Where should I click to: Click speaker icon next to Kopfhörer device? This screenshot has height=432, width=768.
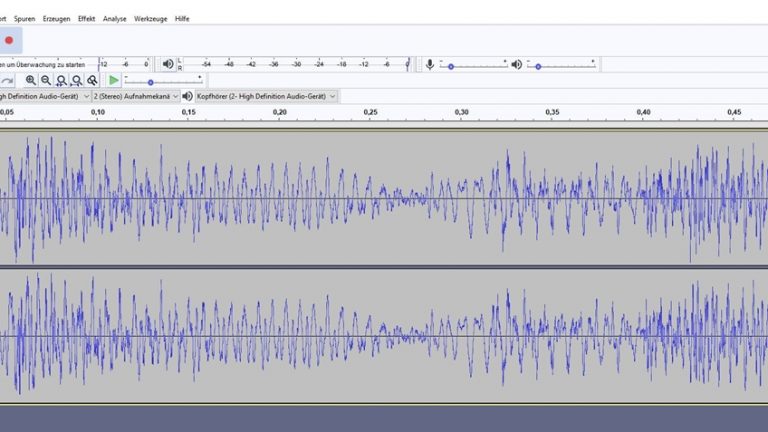[x=187, y=96]
